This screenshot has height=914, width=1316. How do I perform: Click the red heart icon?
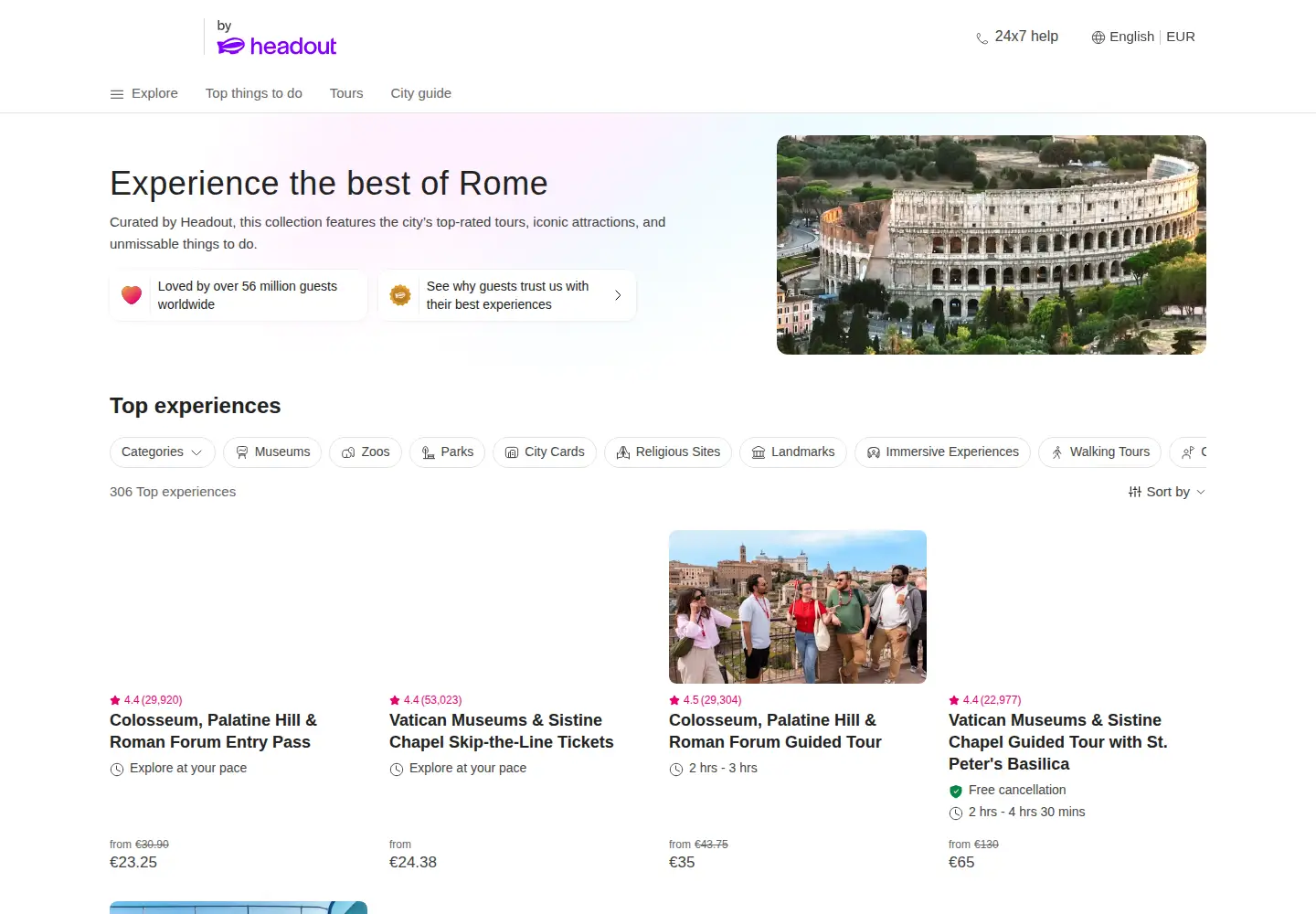tap(132, 295)
